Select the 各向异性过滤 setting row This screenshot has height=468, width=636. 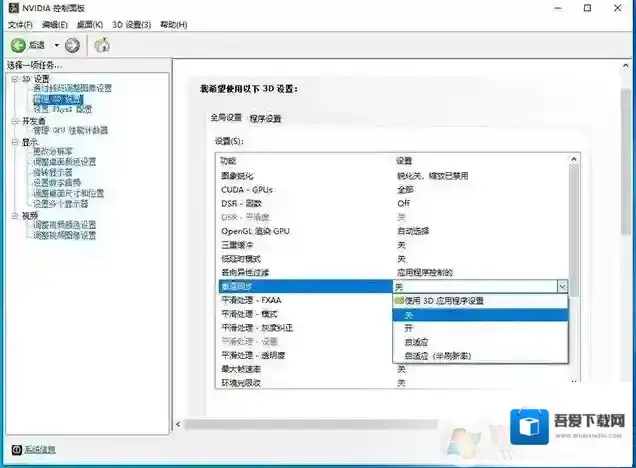(393, 273)
